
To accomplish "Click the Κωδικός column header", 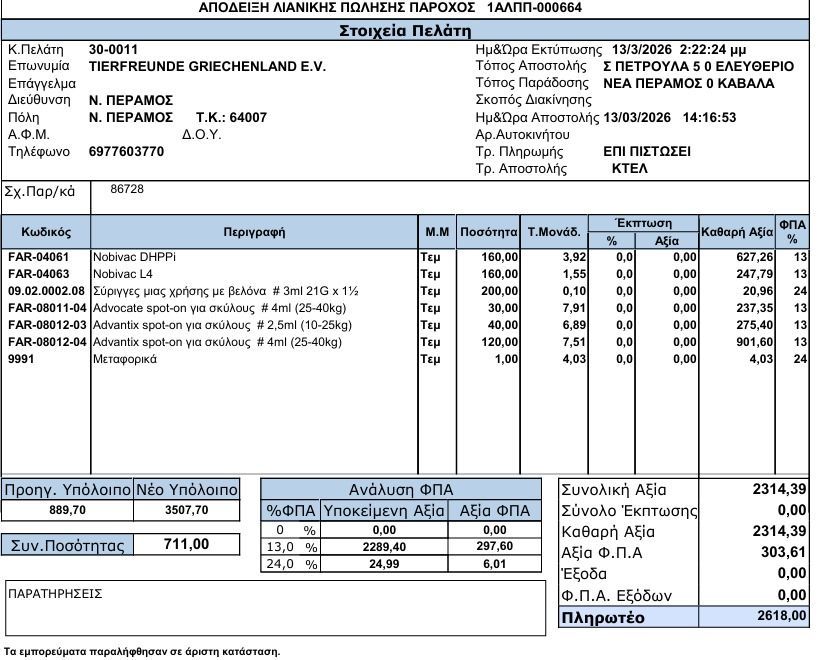I will (x=46, y=232).
